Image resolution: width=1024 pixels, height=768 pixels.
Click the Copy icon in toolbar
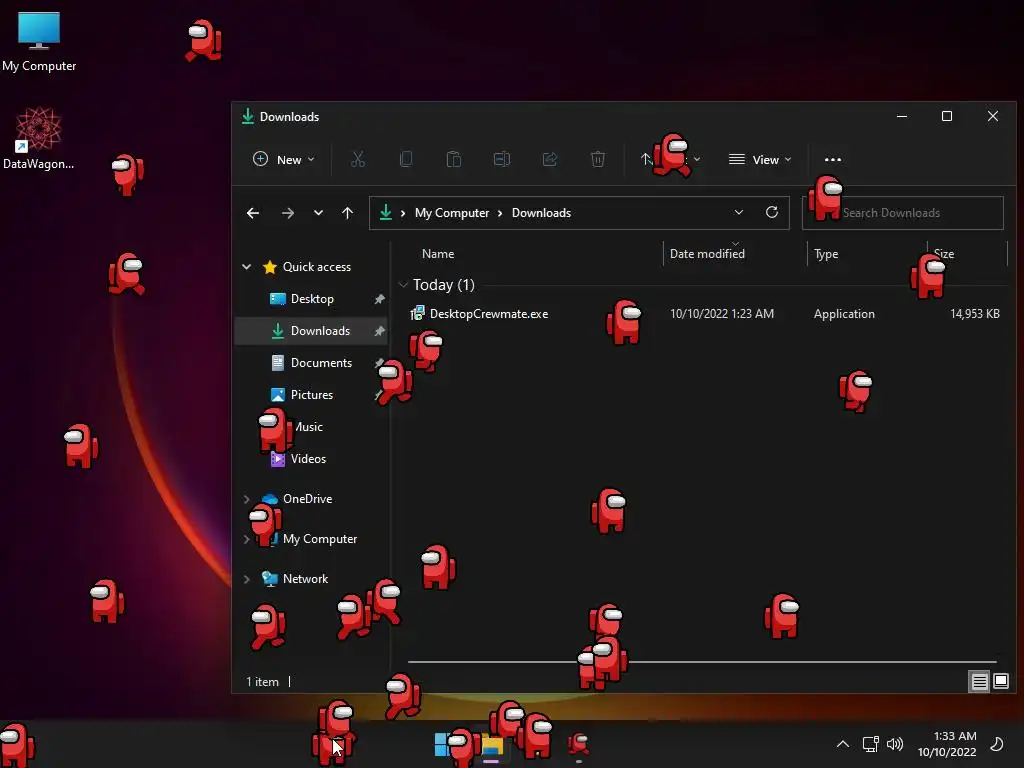(406, 159)
